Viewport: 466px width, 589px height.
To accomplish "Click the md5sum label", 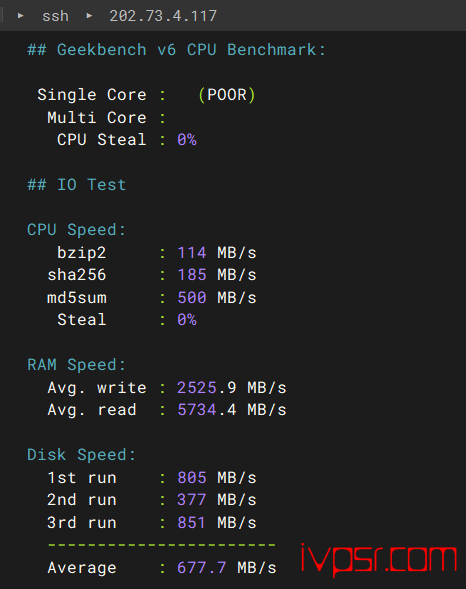I will point(77,298).
